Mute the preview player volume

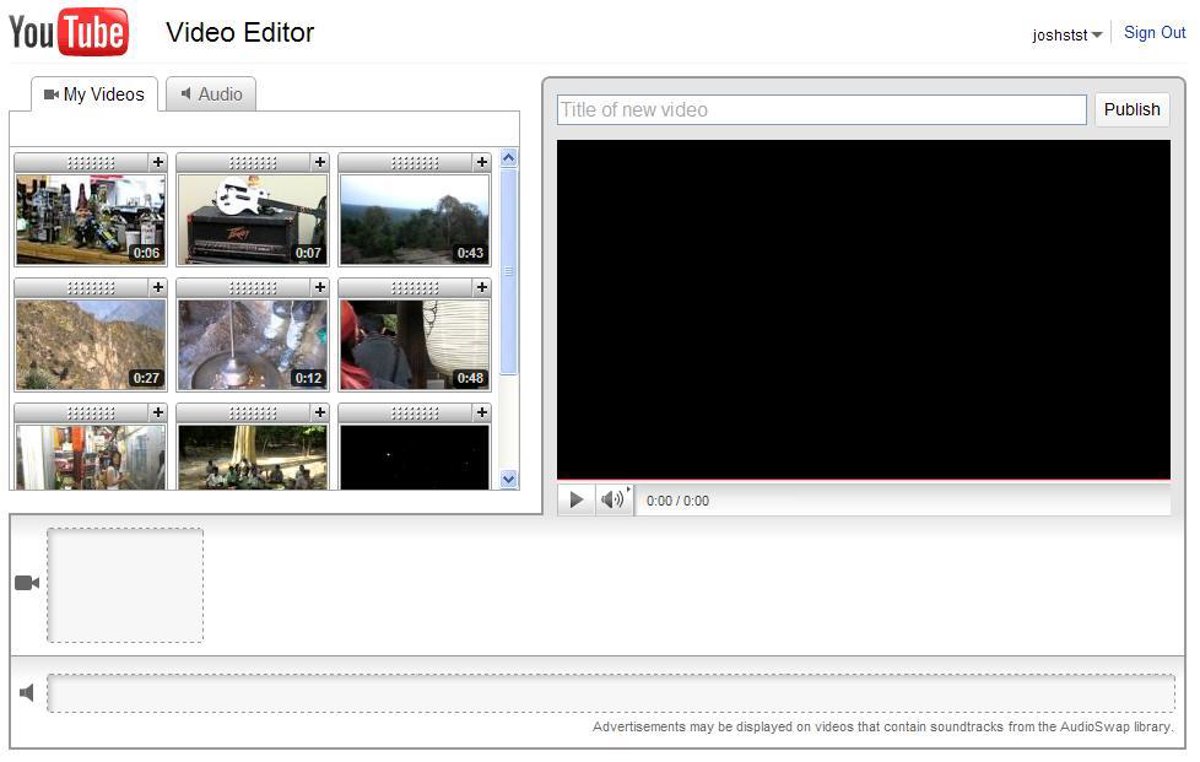point(610,500)
